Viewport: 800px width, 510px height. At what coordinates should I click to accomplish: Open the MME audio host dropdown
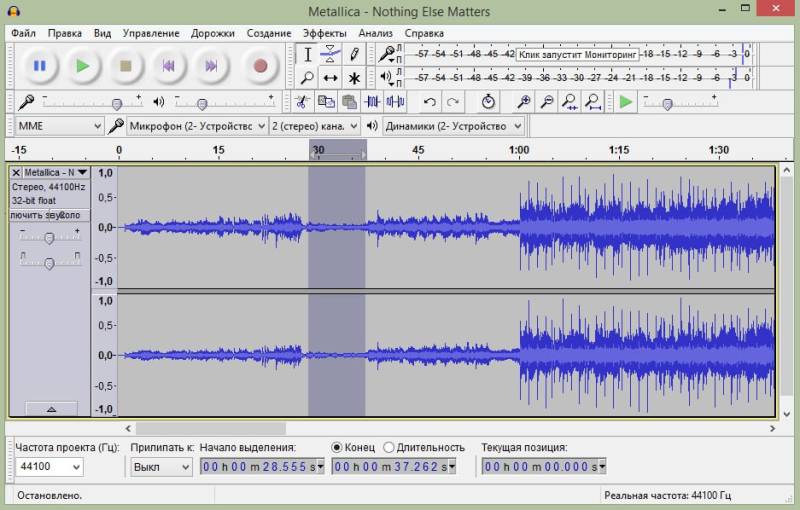[60, 126]
